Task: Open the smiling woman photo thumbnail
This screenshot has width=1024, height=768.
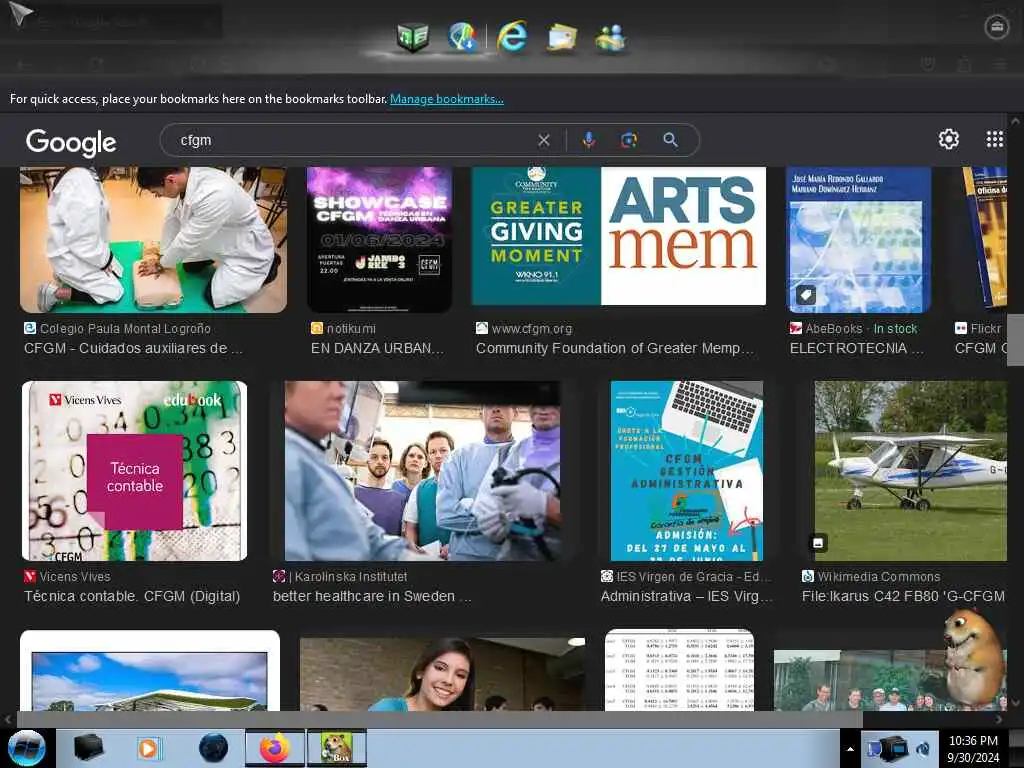Action: pos(442,674)
